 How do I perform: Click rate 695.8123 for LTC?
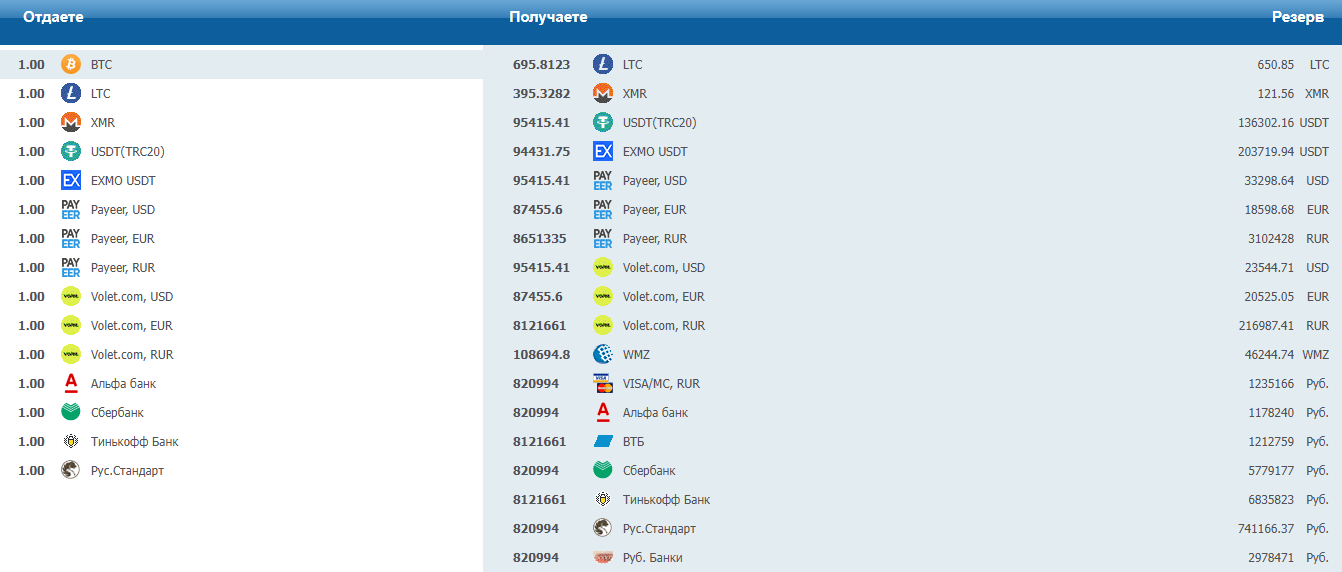pyautogui.click(x=541, y=64)
